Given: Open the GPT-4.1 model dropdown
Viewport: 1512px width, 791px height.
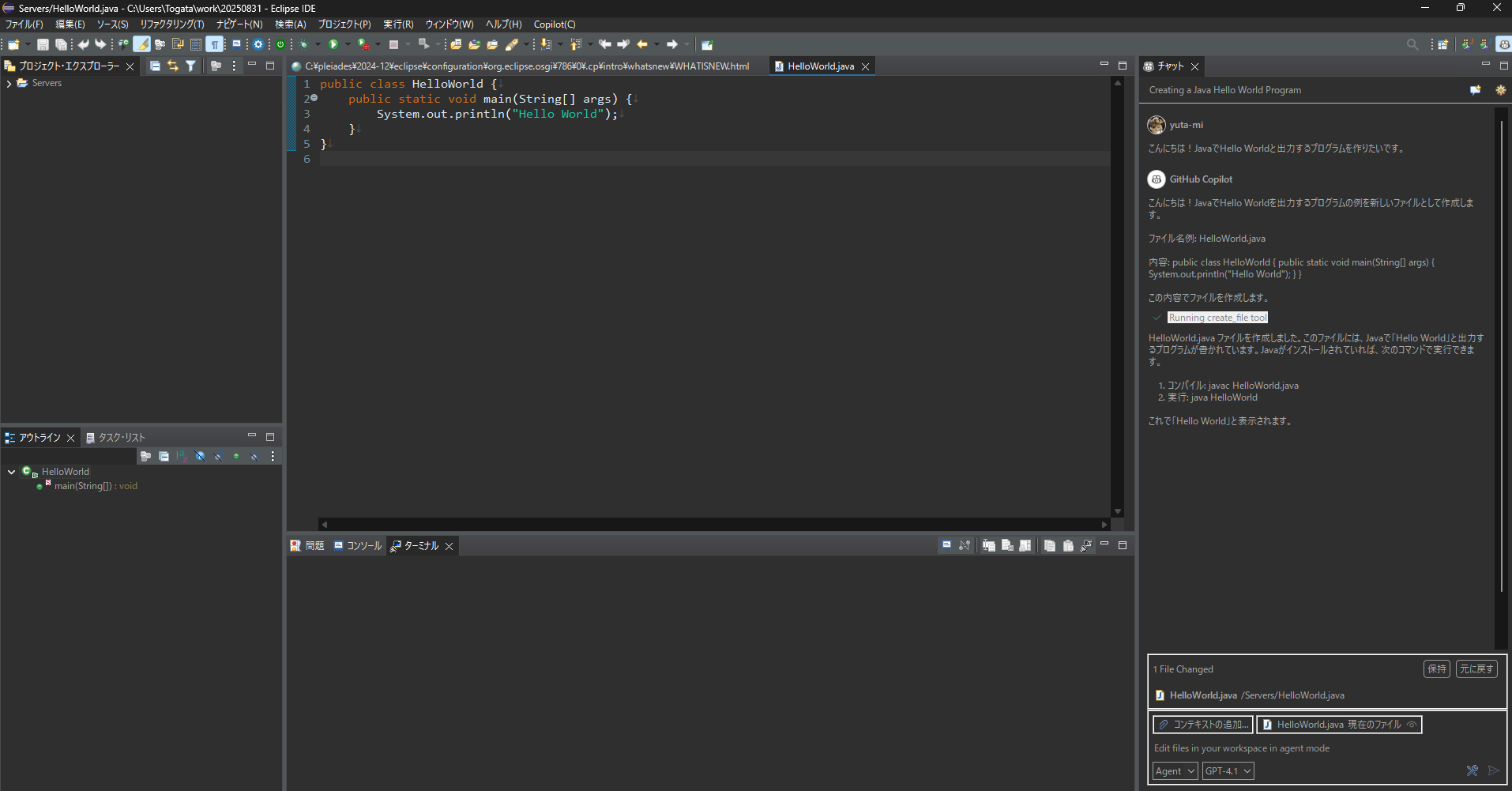Looking at the screenshot, I should click(1227, 770).
